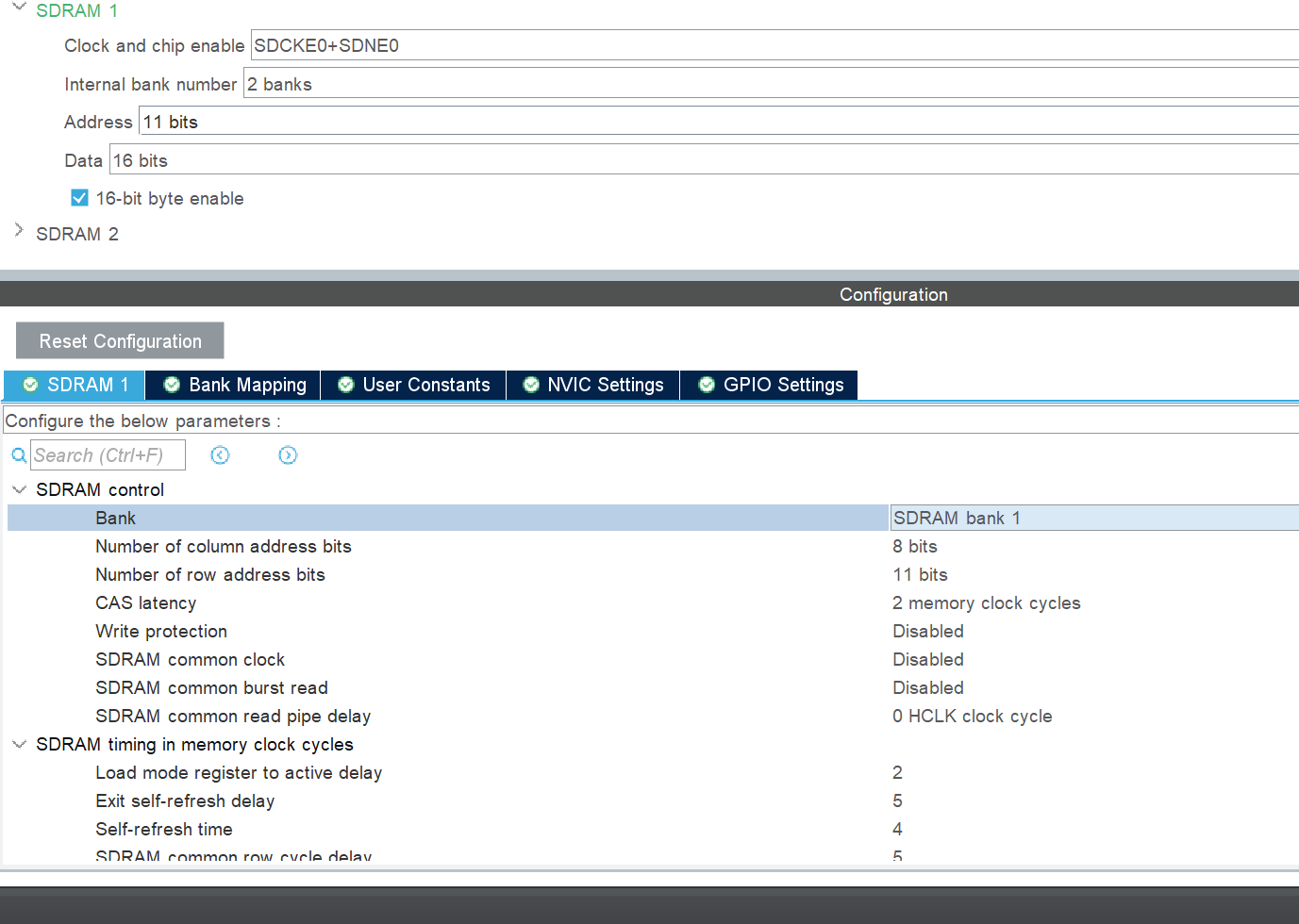1299x924 pixels.
Task: Collapse the SDRAM control parameter group
Action: point(19,489)
